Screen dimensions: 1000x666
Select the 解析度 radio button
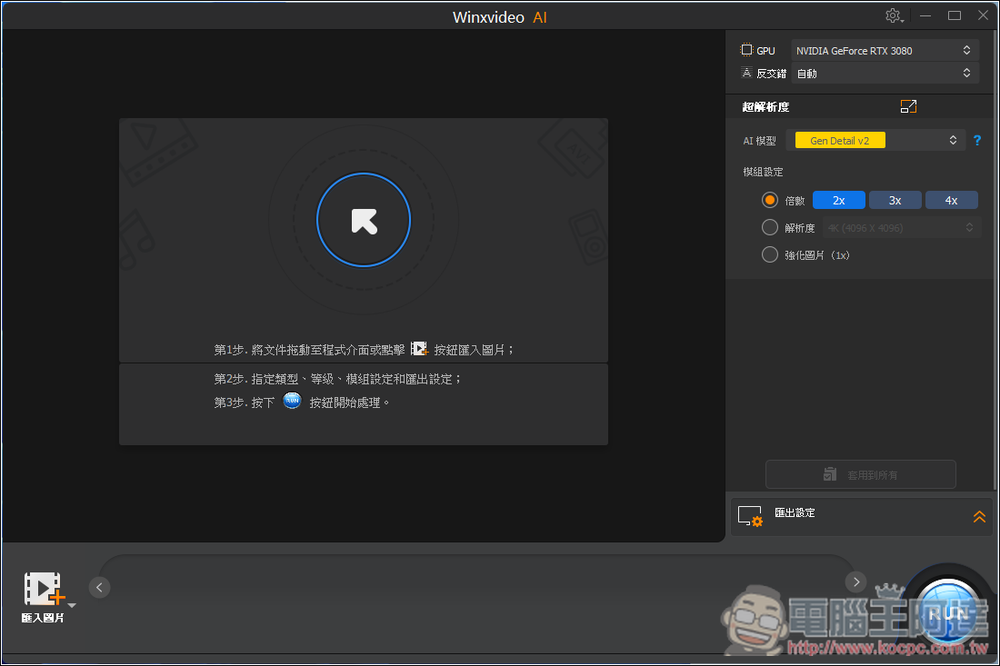770,227
